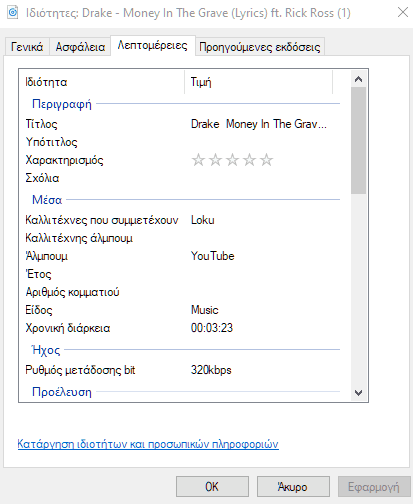This screenshot has width=413, height=504.
Task: Set rating to five stars
Action: [266, 160]
